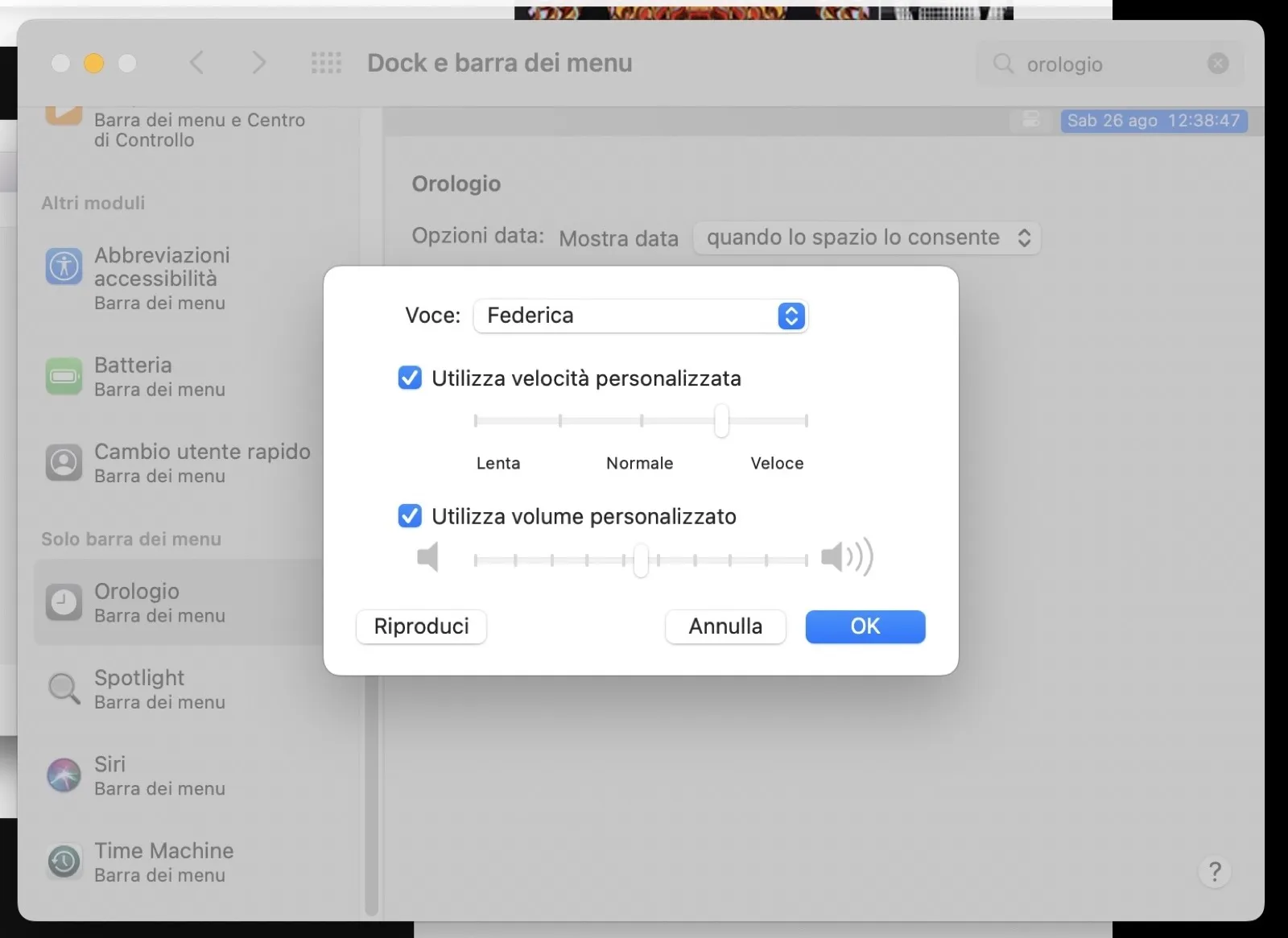
Task: Uncheck Utilizza velocità personalizzata
Action: coord(411,378)
